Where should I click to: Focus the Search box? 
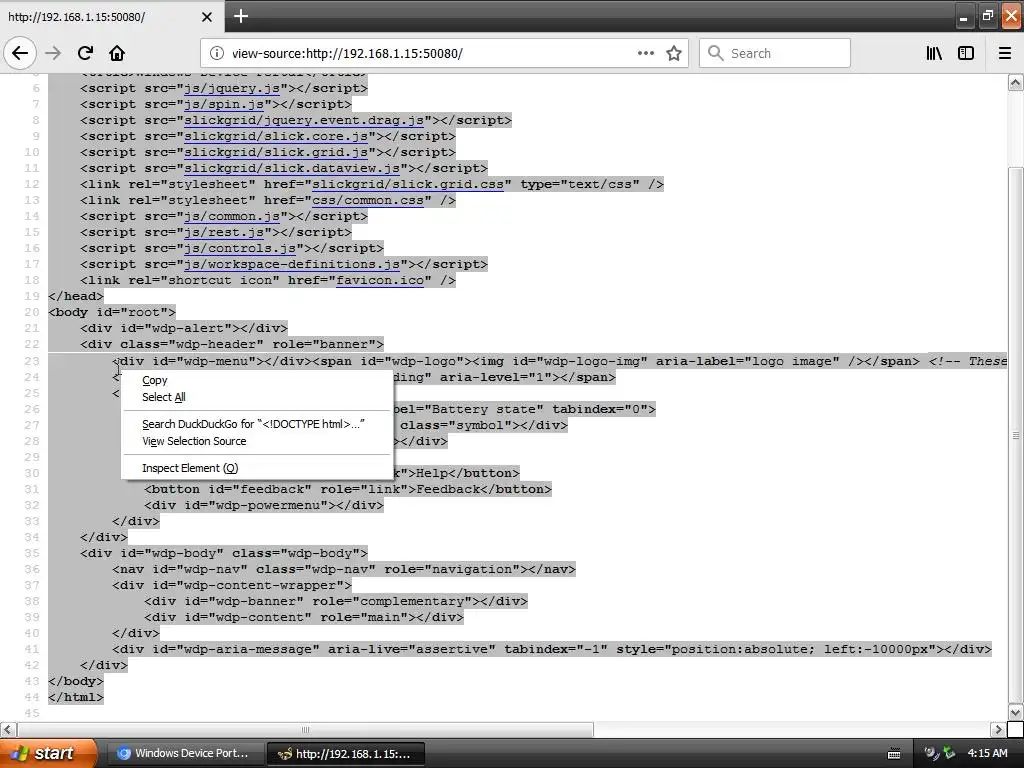click(x=775, y=53)
